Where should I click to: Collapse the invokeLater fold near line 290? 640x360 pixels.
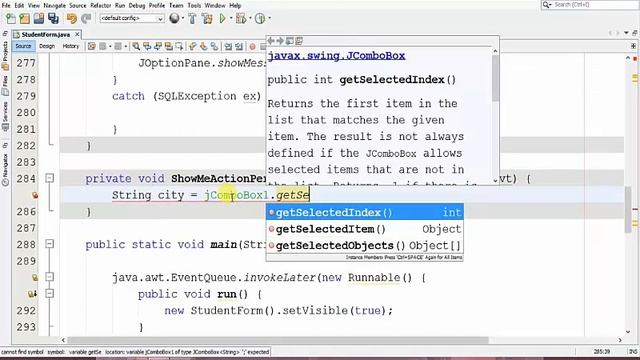pyautogui.click(x=49, y=277)
